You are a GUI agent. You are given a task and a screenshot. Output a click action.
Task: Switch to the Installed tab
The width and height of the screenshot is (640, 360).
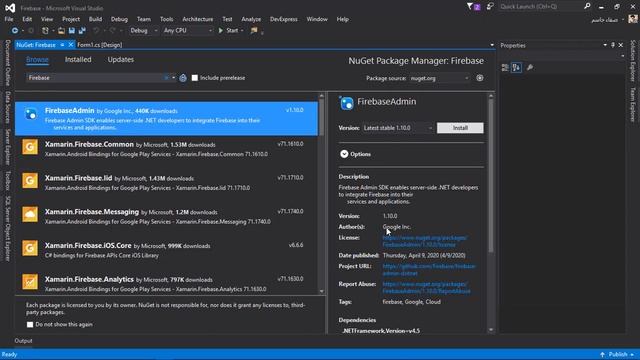click(78, 60)
